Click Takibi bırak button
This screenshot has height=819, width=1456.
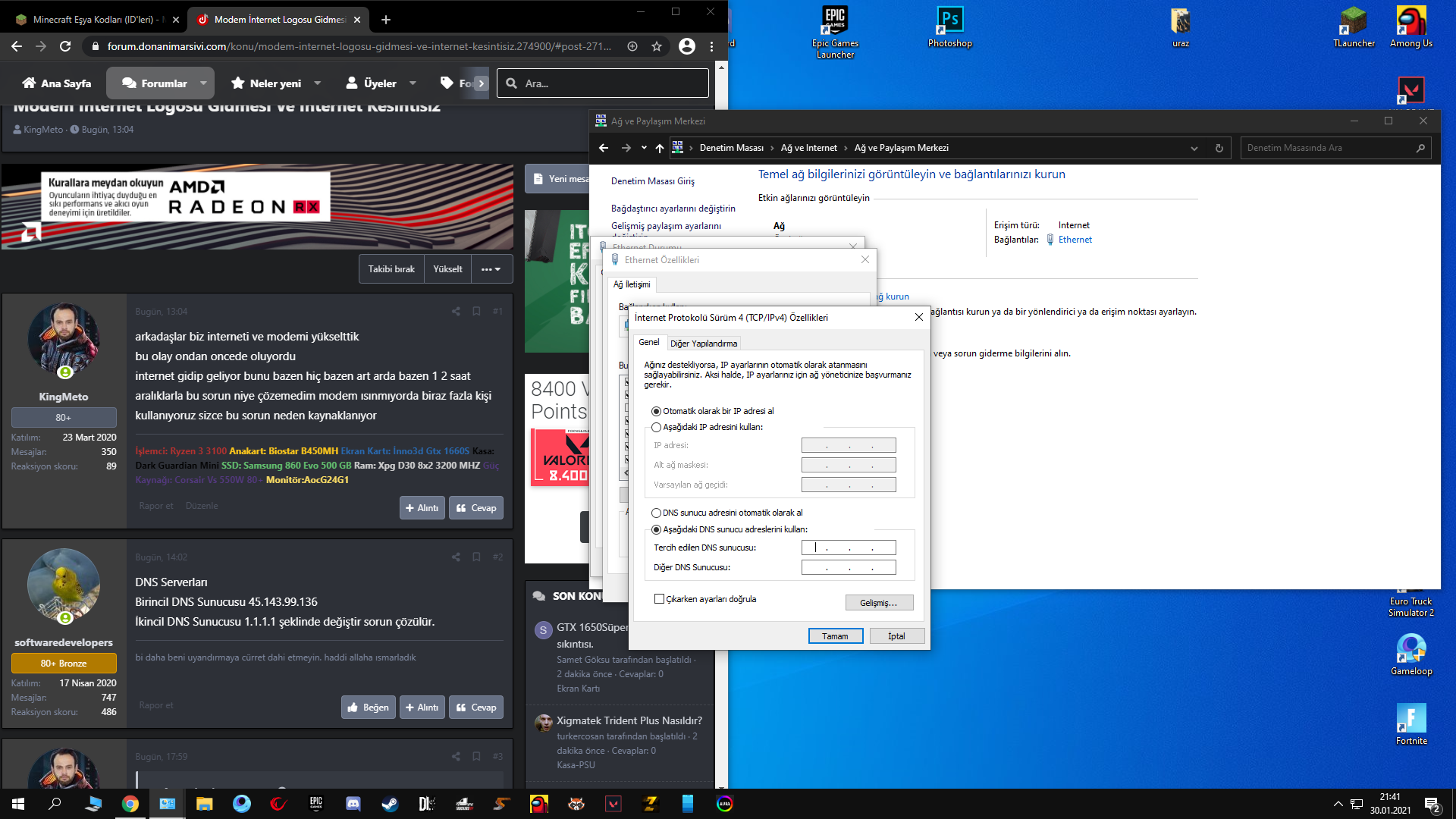[391, 269]
